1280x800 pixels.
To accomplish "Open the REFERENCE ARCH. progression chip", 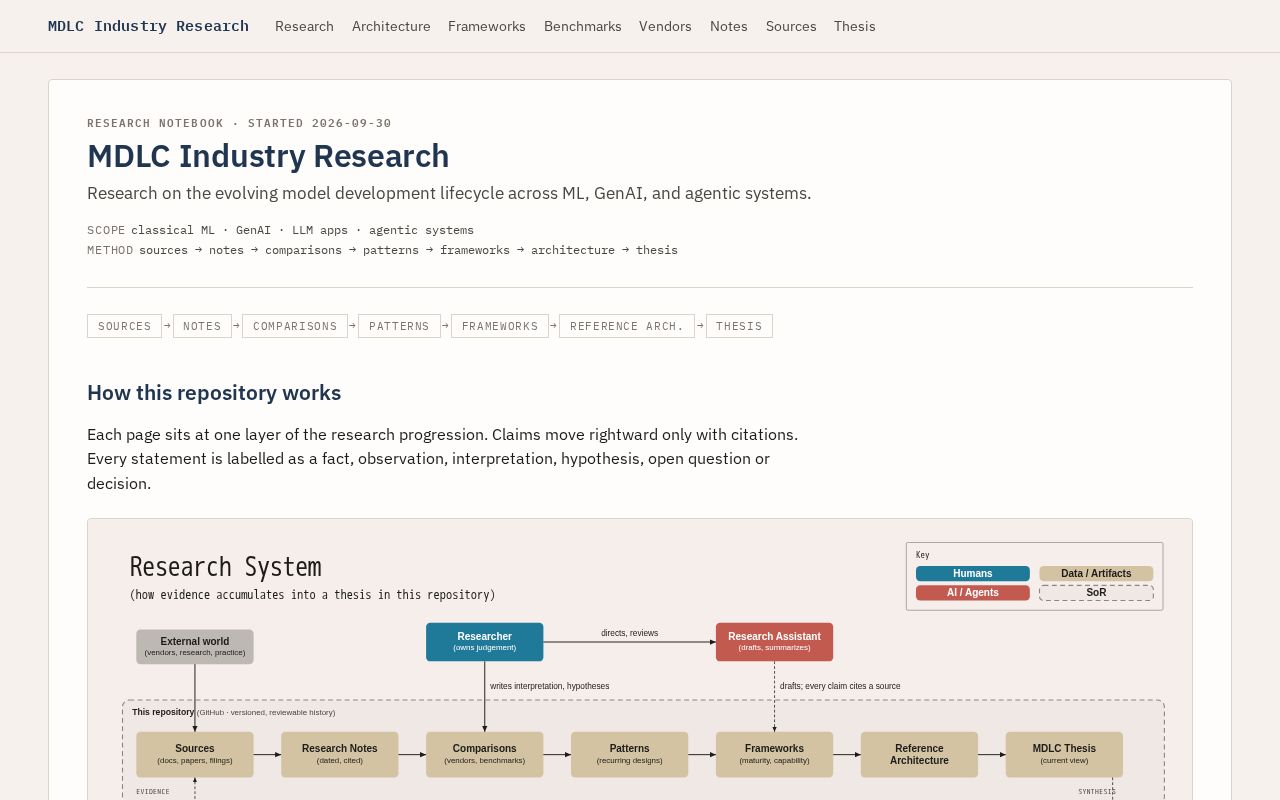I will pyautogui.click(x=627, y=326).
